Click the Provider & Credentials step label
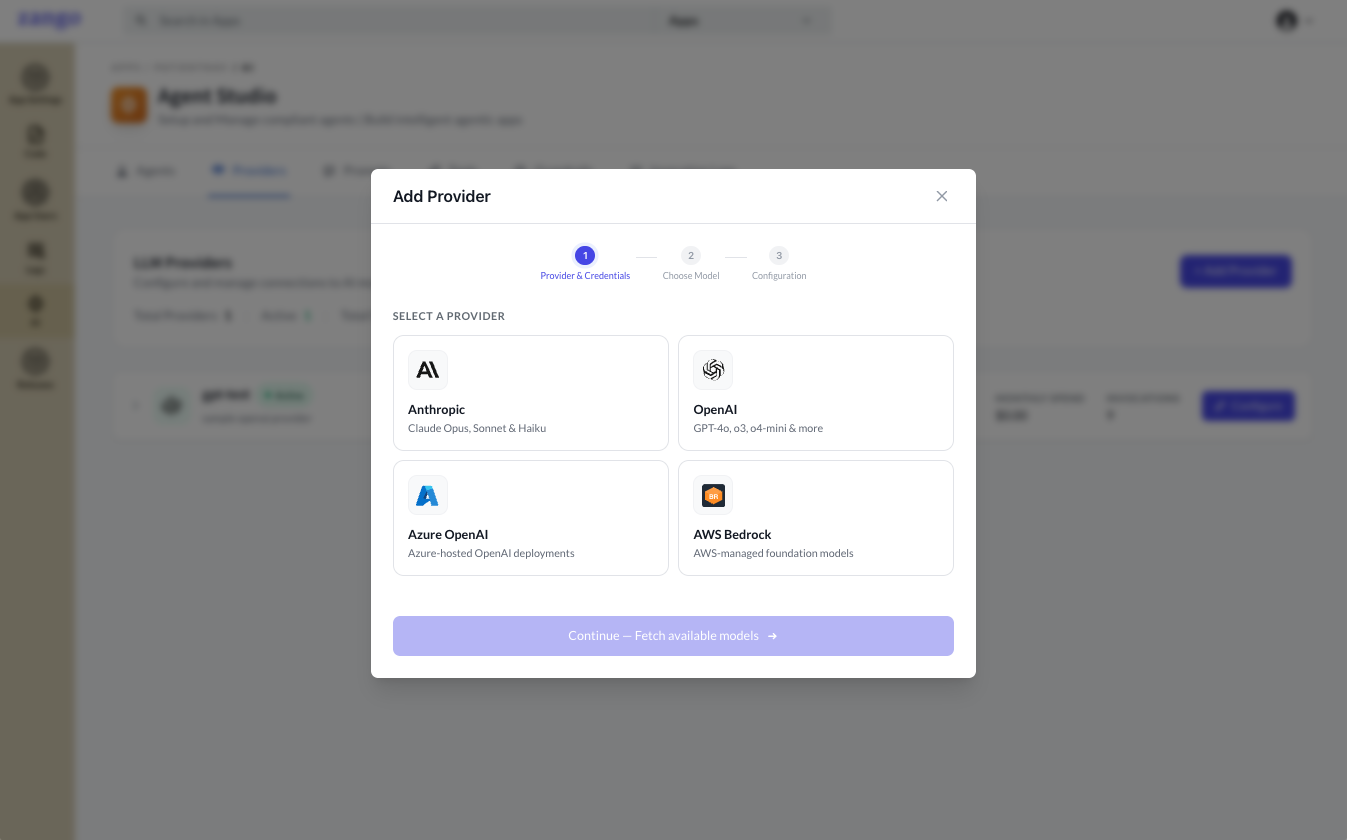 point(585,276)
